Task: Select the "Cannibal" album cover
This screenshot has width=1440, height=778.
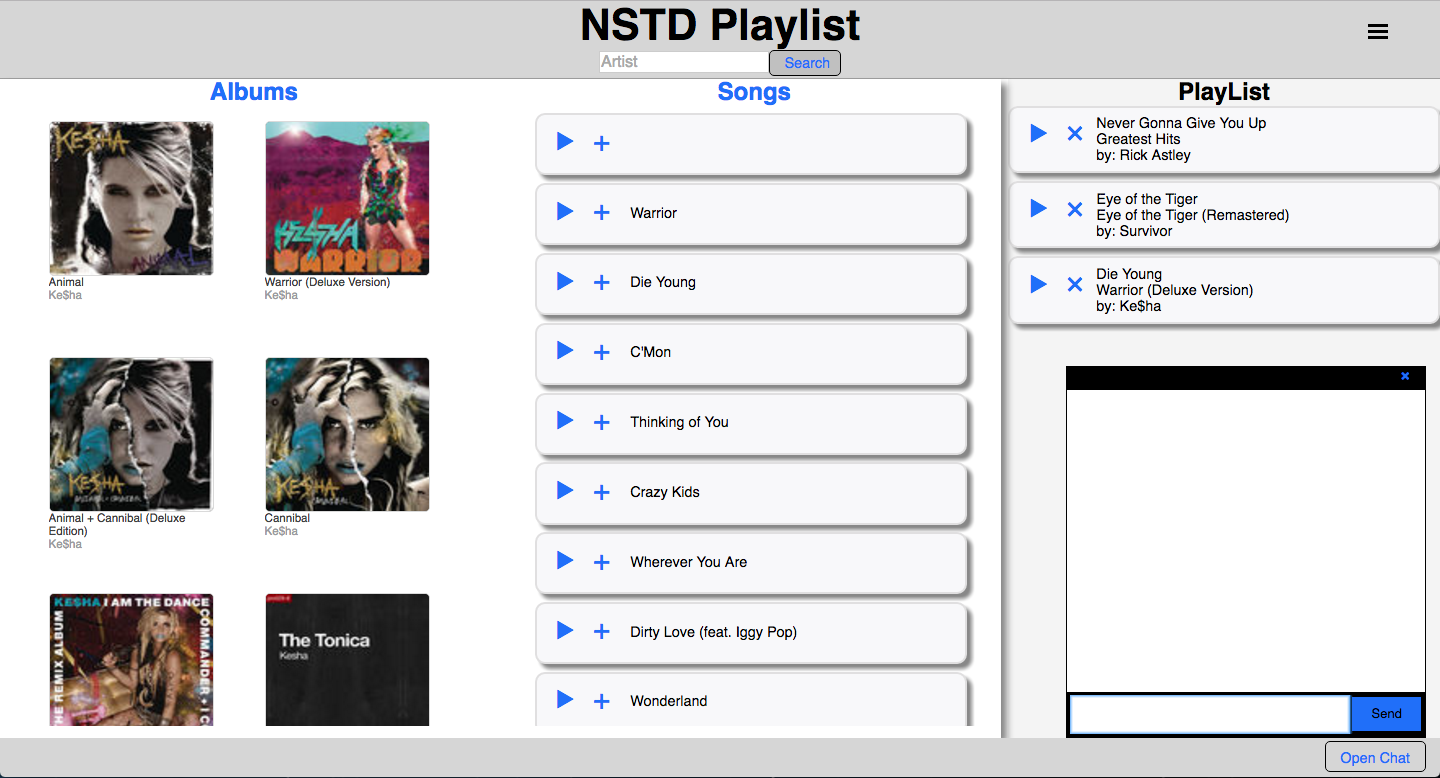Action: coord(347,434)
